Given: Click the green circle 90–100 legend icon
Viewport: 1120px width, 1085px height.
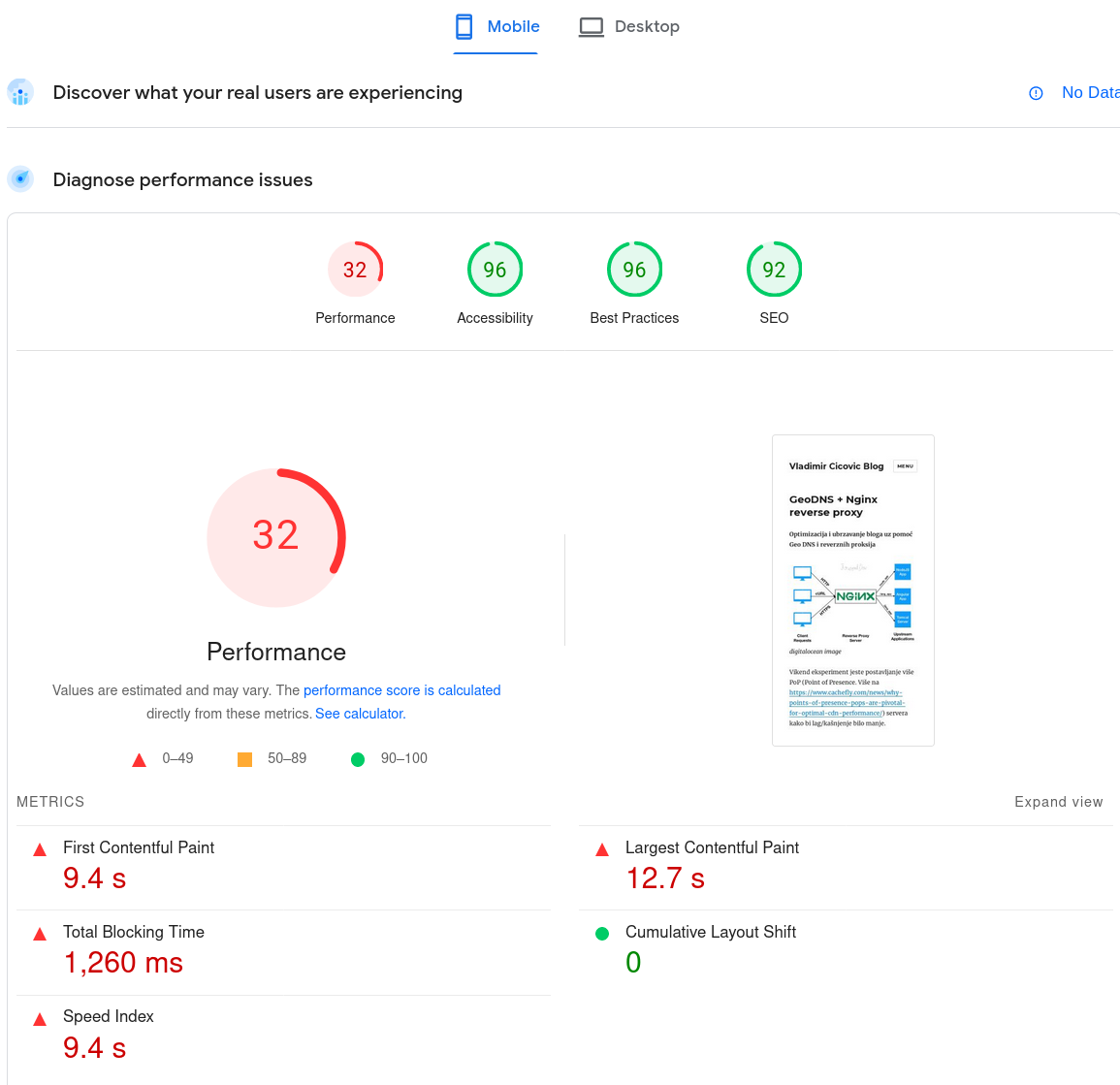Looking at the screenshot, I should [358, 759].
